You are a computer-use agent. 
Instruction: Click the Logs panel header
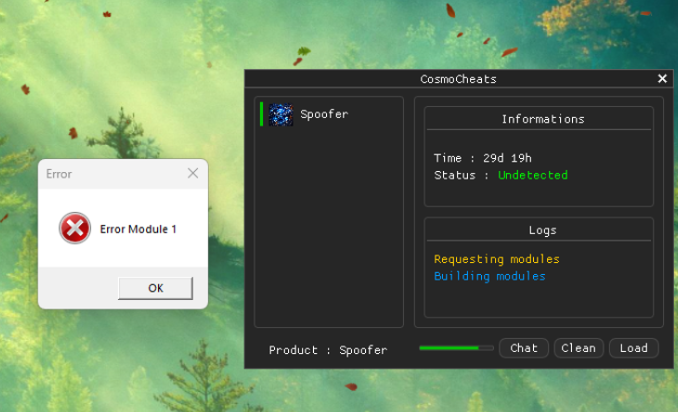(x=542, y=230)
